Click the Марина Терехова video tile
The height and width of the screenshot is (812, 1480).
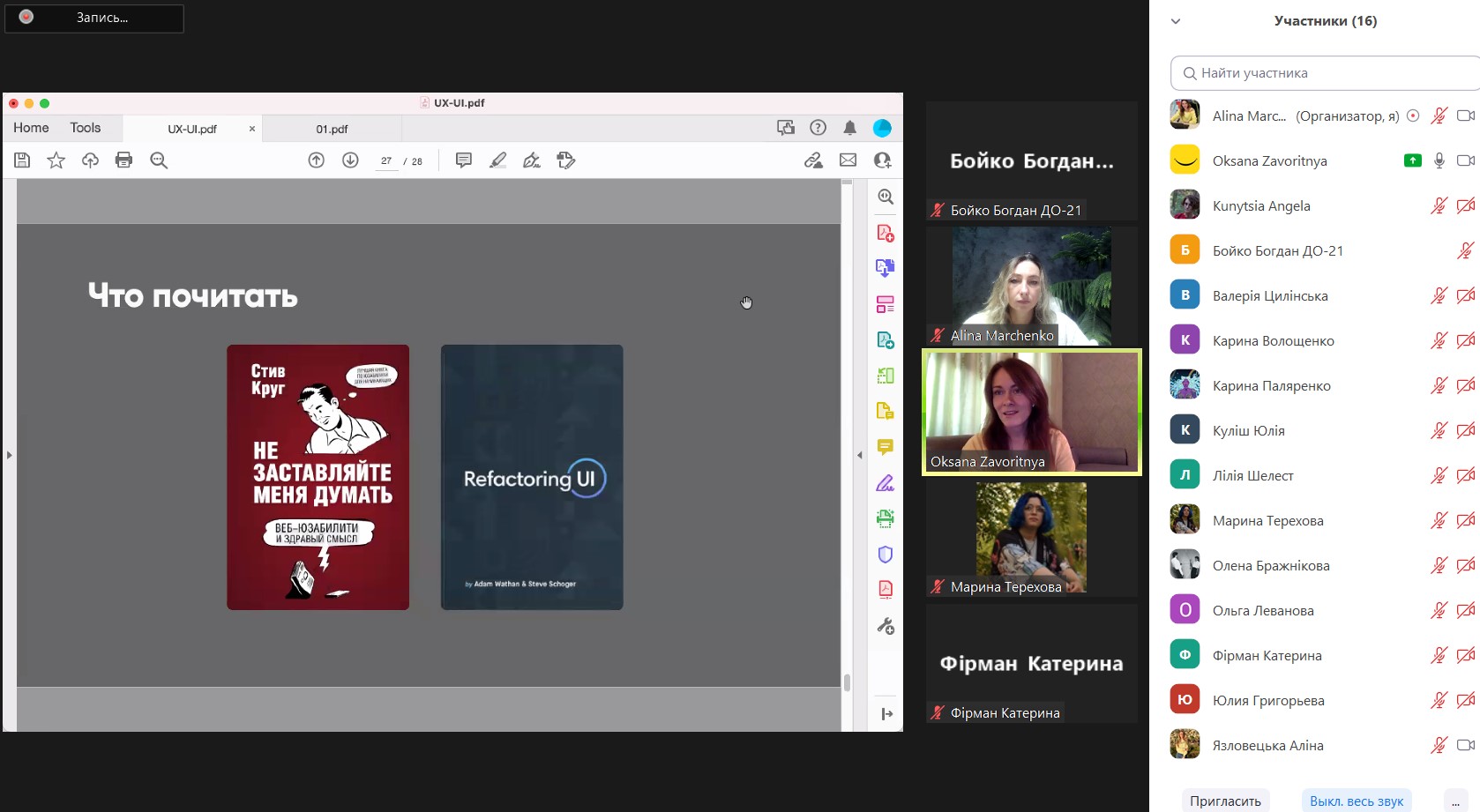(x=1032, y=539)
